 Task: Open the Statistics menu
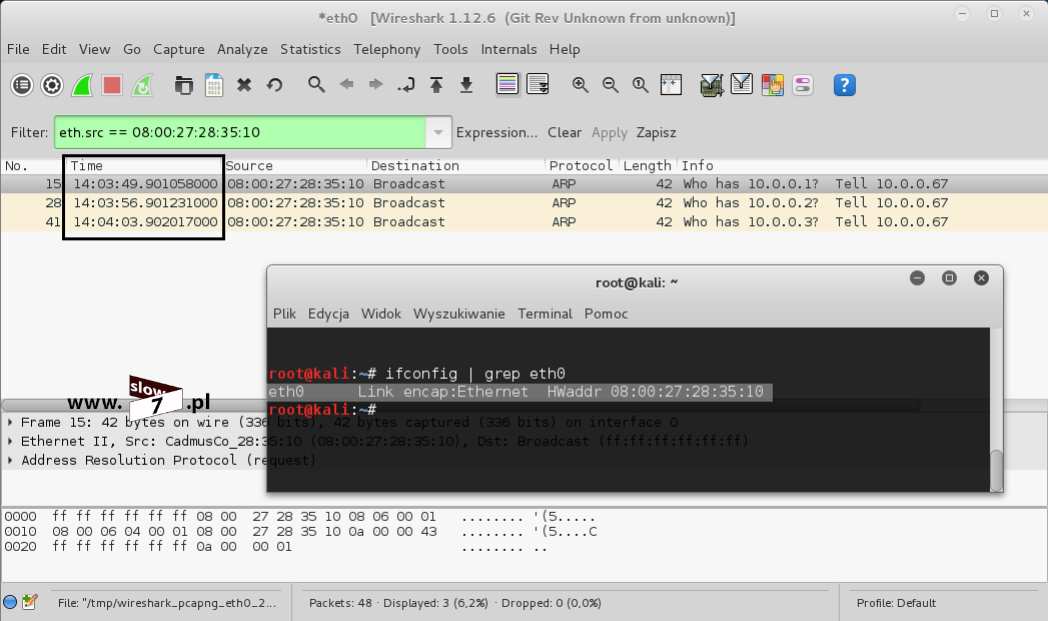point(310,49)
